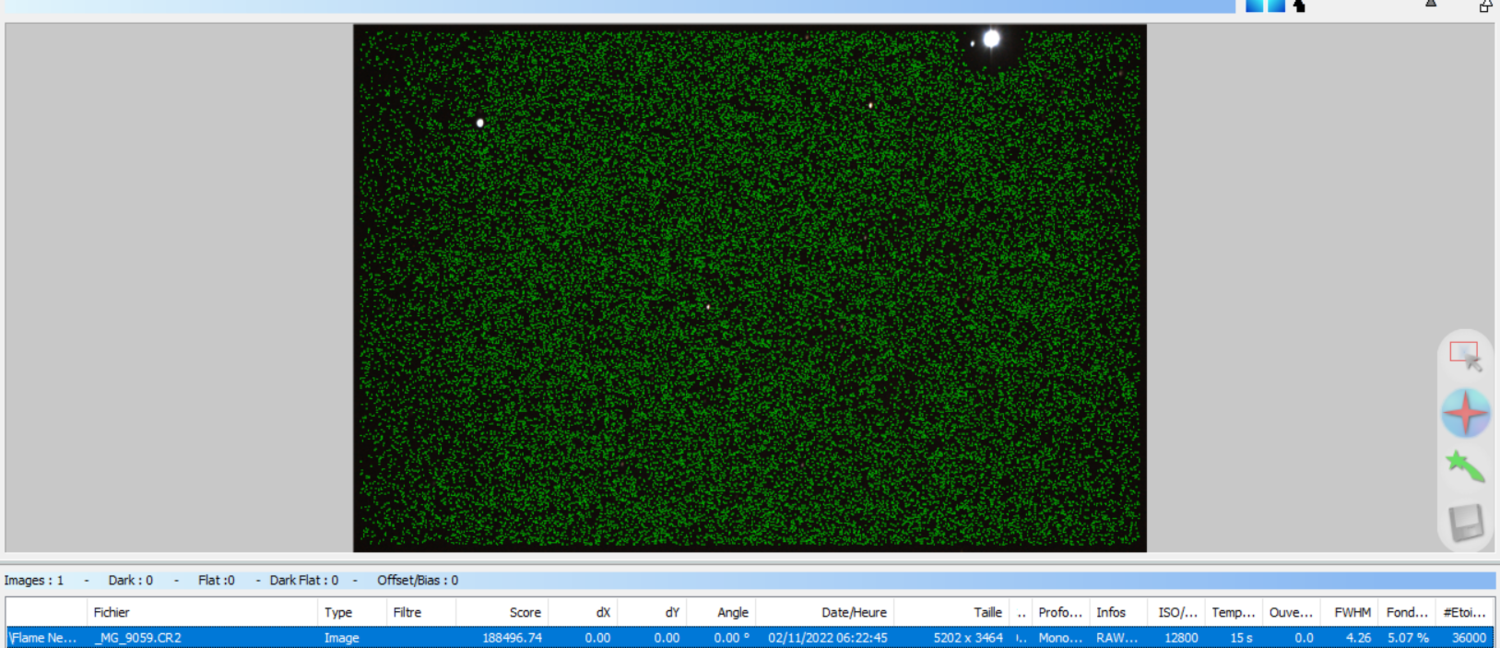Viewport: 1500px width, 648px height.
Task: Sort list by the Date/Heure column header
Action: [x=824, y=612]
